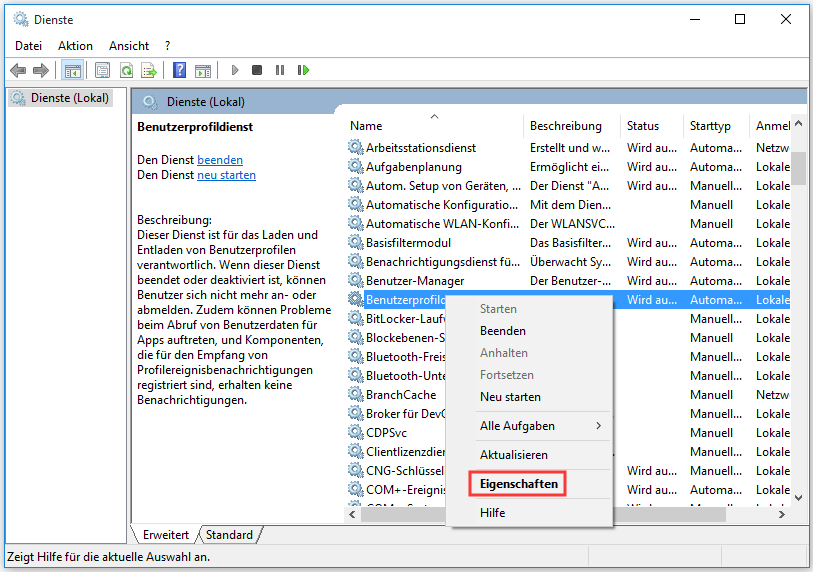Click gear icon in Dienste (Lokal) header
This screenshot has width=813, height=572.
click(150, 102)
